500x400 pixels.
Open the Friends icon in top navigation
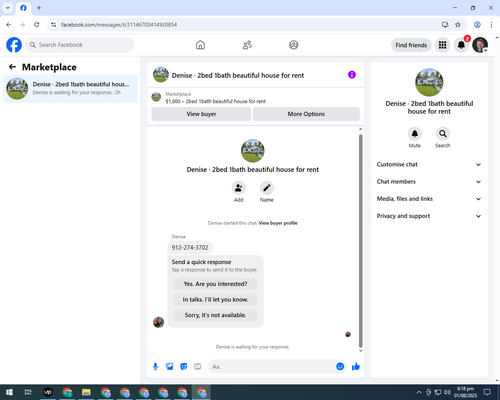pos(247,45)
